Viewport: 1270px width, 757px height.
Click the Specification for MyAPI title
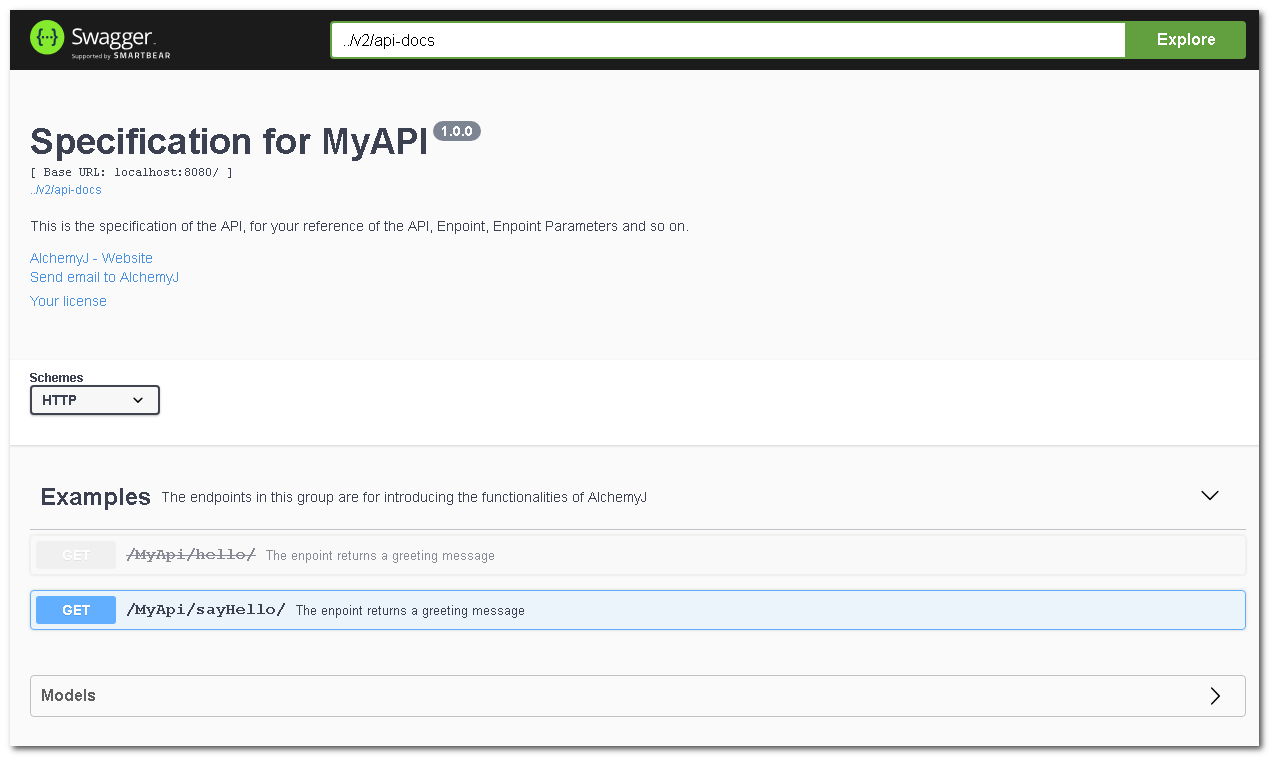coord(229,142)
